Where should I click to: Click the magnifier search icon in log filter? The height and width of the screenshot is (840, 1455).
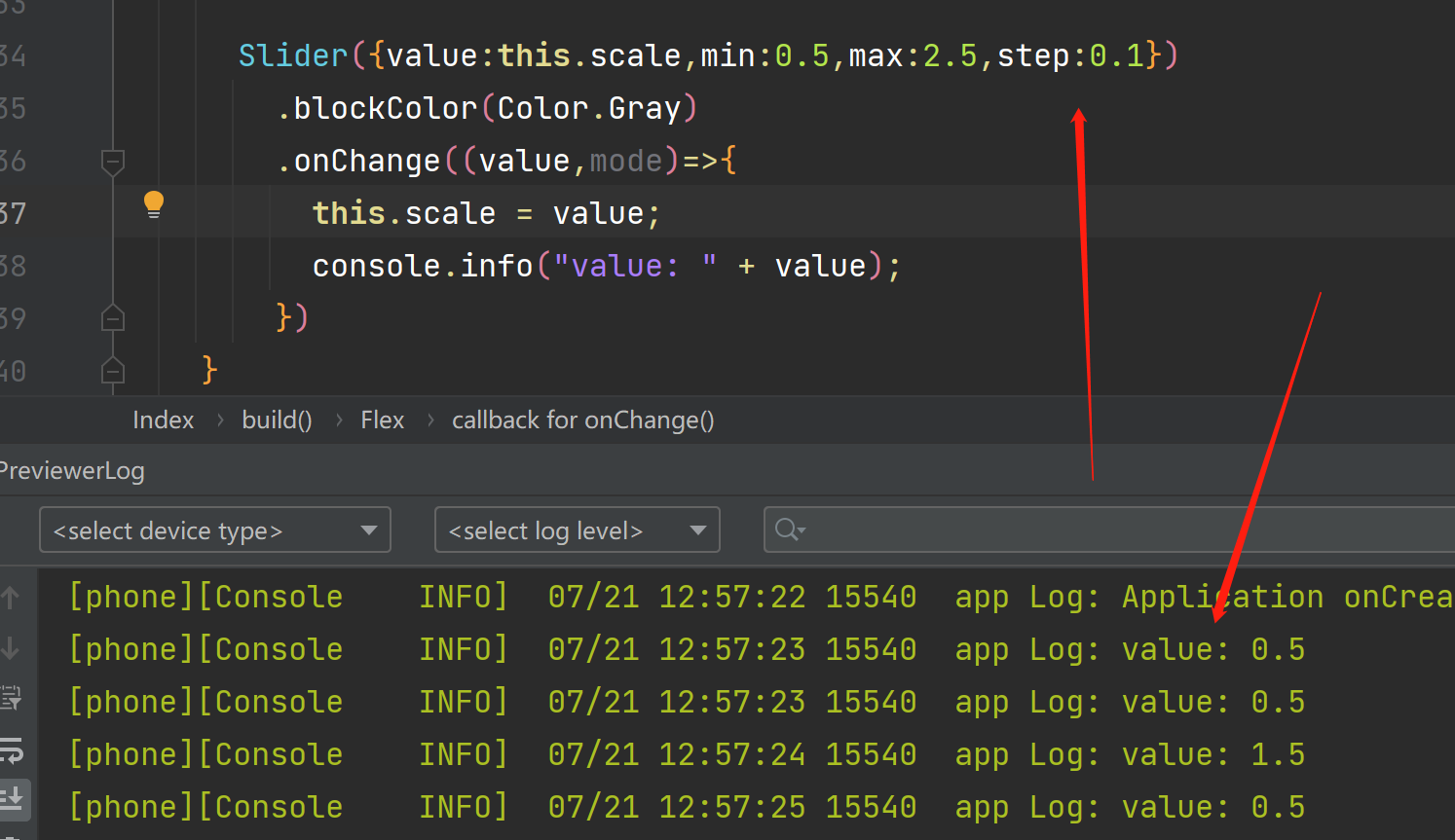coord(789,530)
